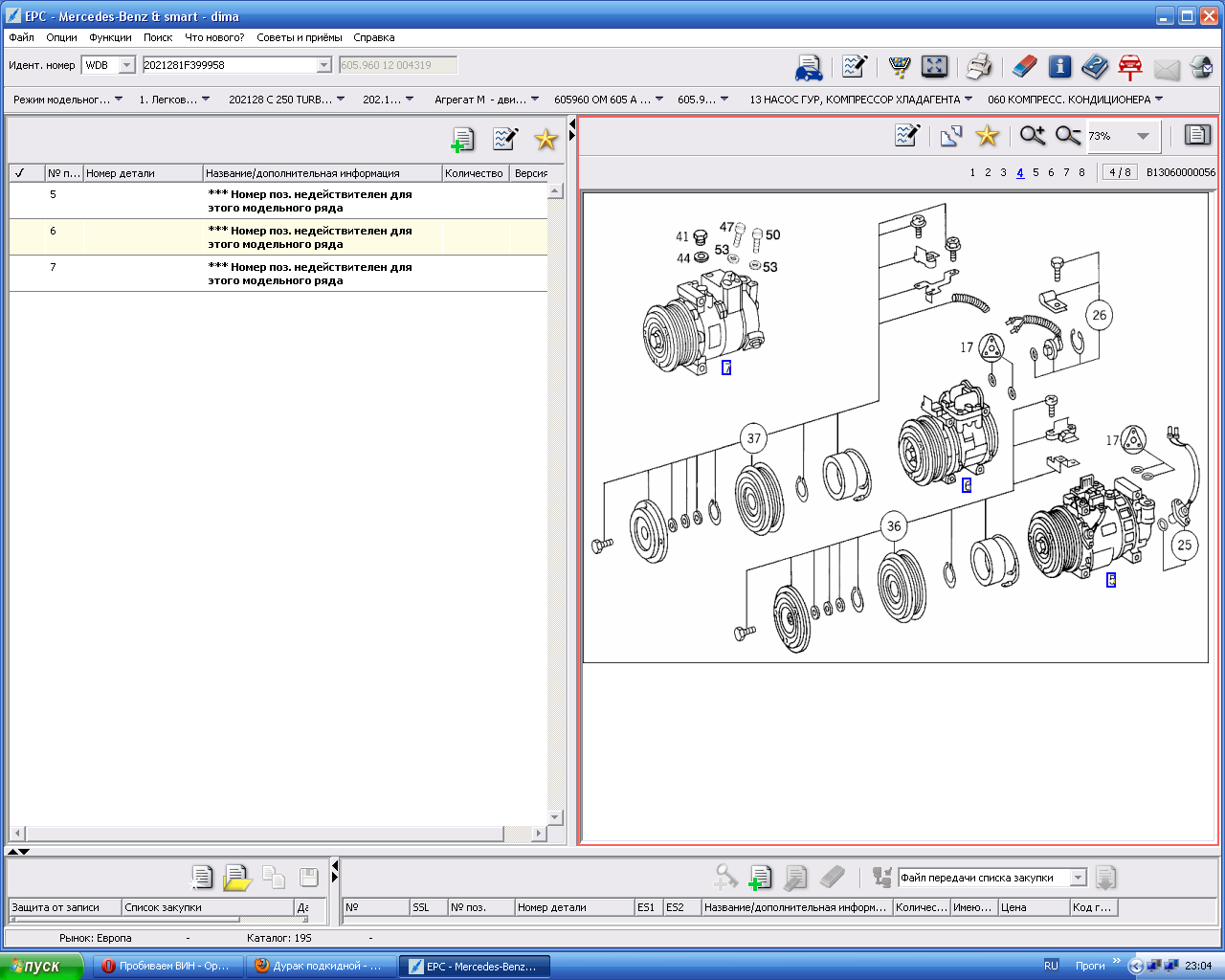
Task: Add part to list in parts panel
Action: coord(462,140)
